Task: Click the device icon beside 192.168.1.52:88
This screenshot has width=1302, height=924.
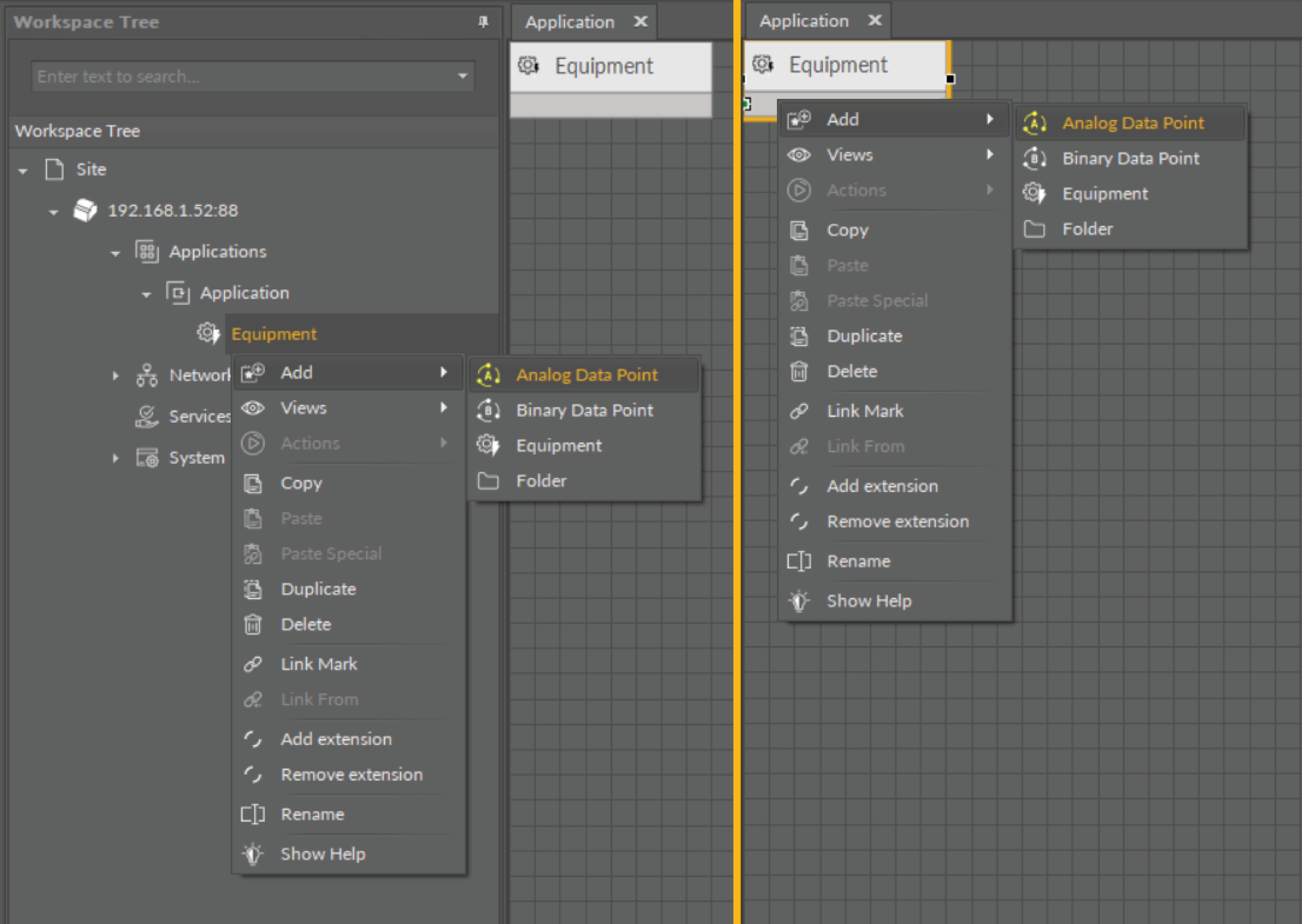Action: click(x=85, y=211)
